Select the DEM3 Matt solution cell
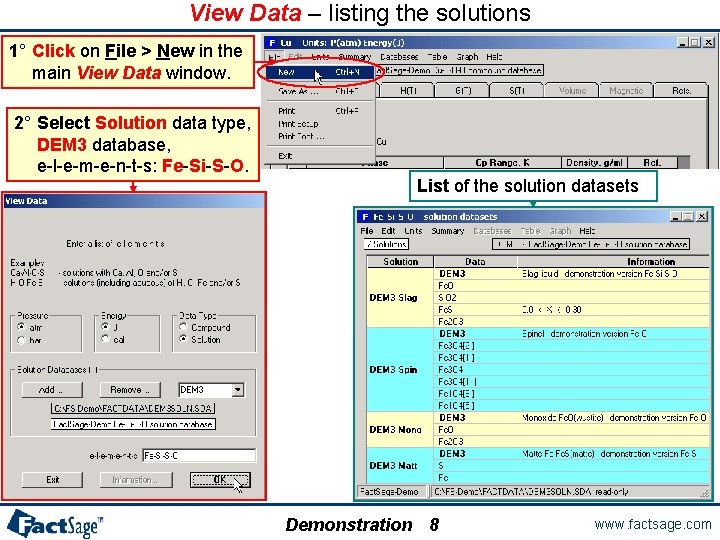Image resolution: width=720 pixels, height=540 pixels. pyautogui.click(x=400, y=466)
